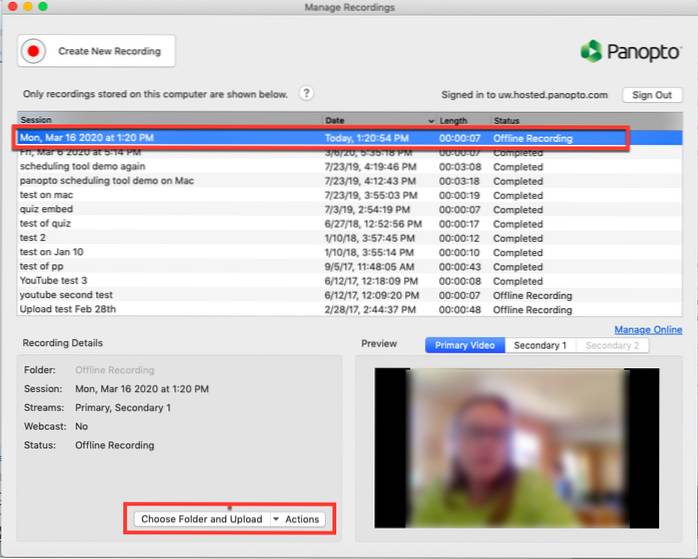Sort by the Length column header

pos(463,120)
